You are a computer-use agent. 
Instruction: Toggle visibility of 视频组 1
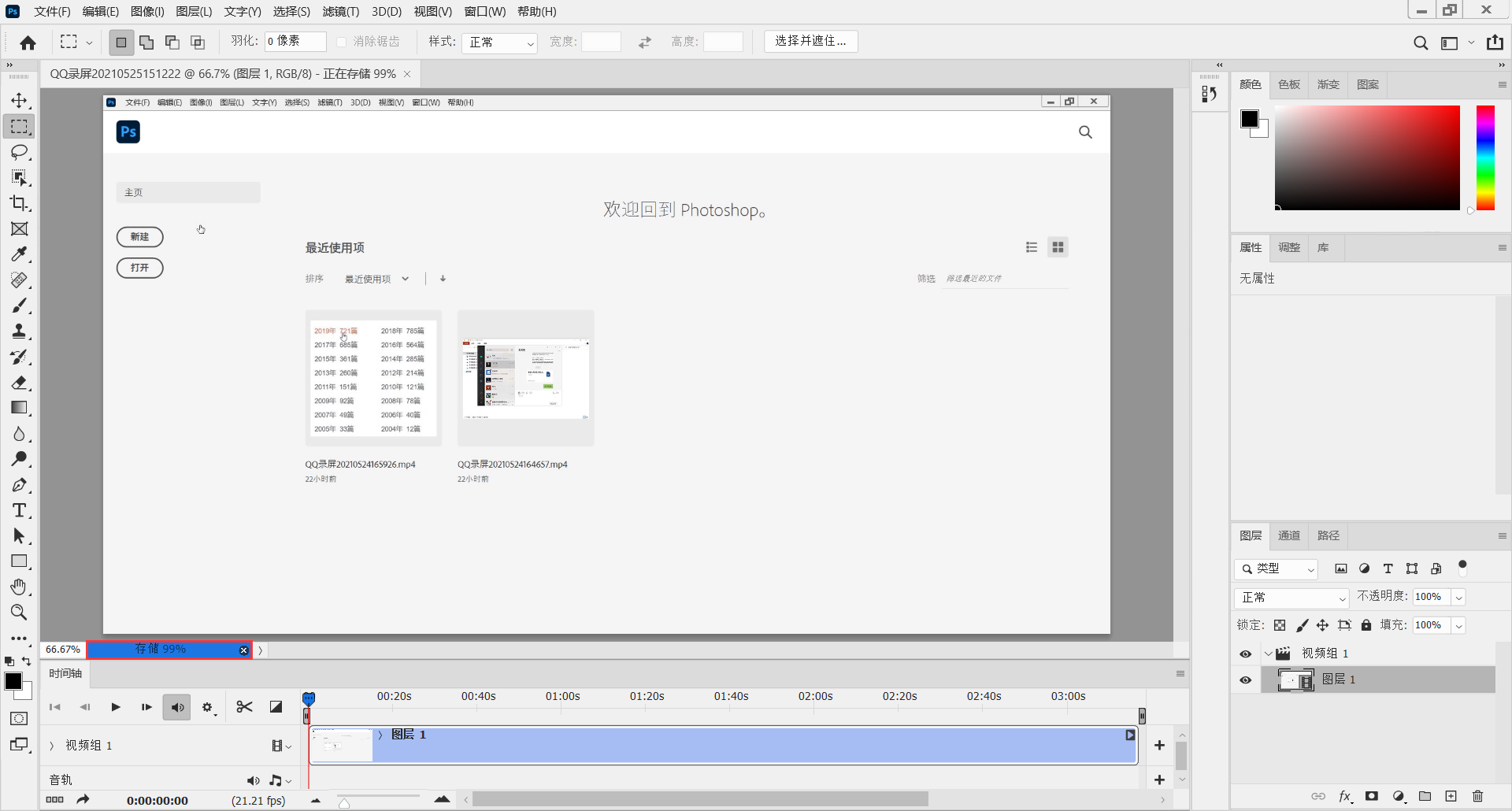click(x=1245, y=654)
